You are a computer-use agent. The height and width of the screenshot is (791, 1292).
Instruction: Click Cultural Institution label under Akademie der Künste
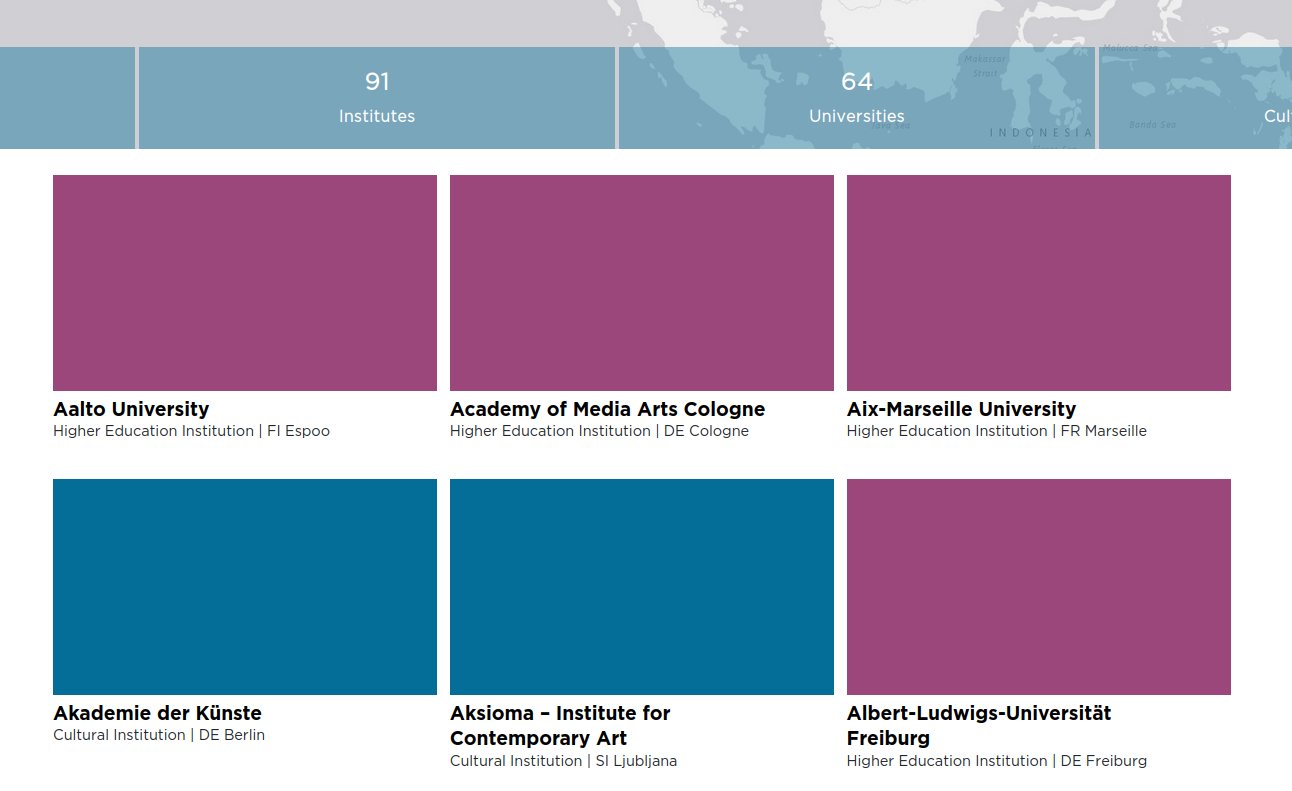point(116,735)
